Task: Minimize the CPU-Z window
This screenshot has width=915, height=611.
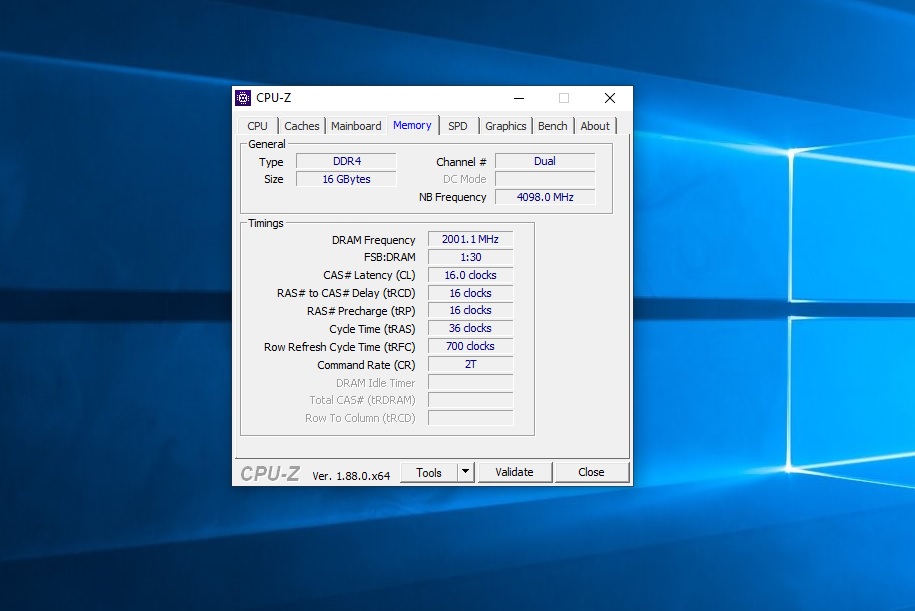Action: (x=519, y=98)
